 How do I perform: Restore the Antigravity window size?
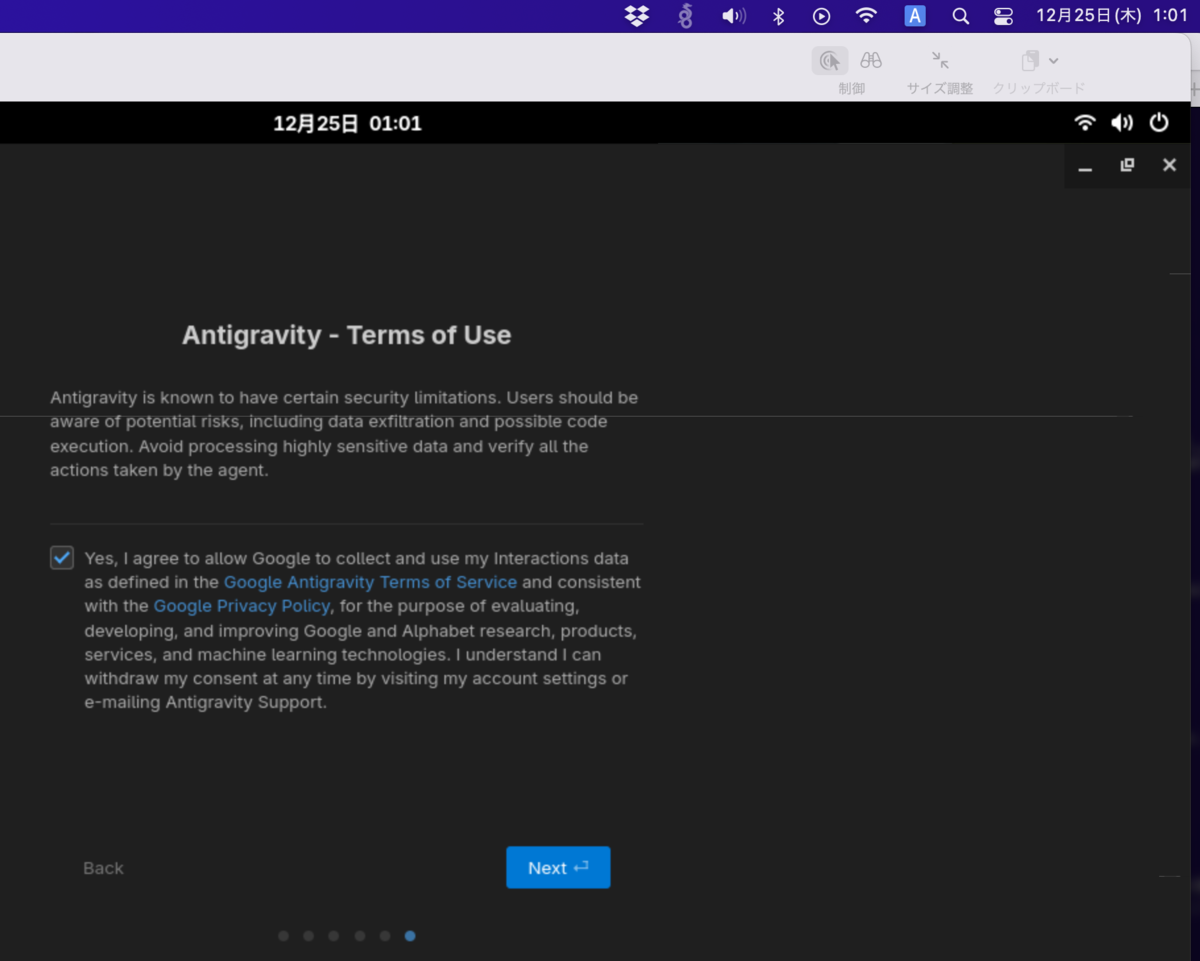point(1127,165)
